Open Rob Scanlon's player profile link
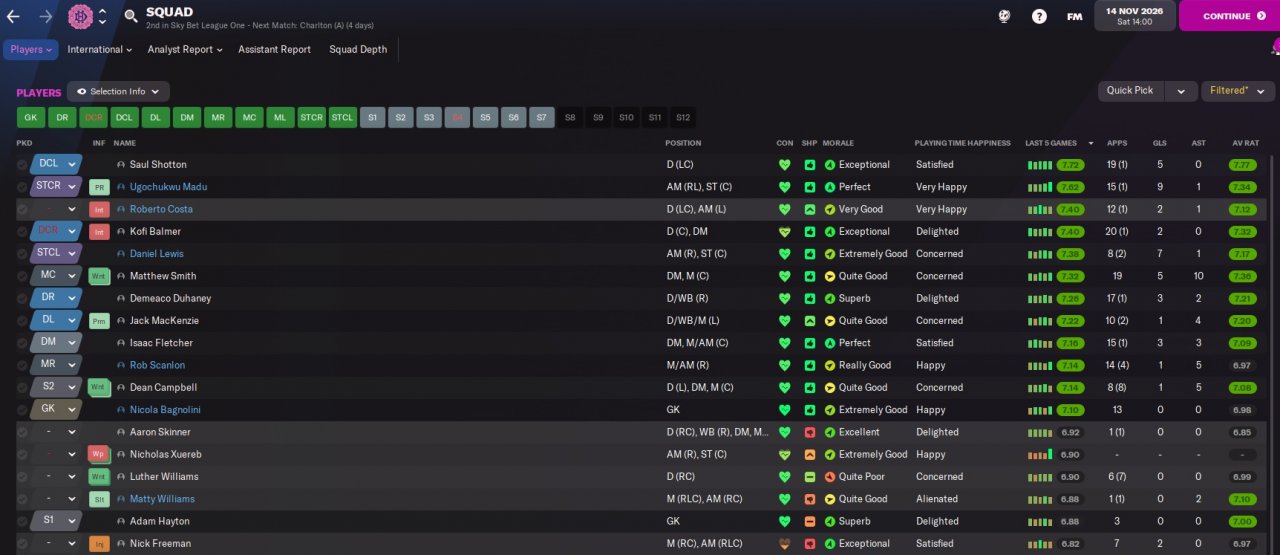1280x555 pixels. click(x=157, y=366)
